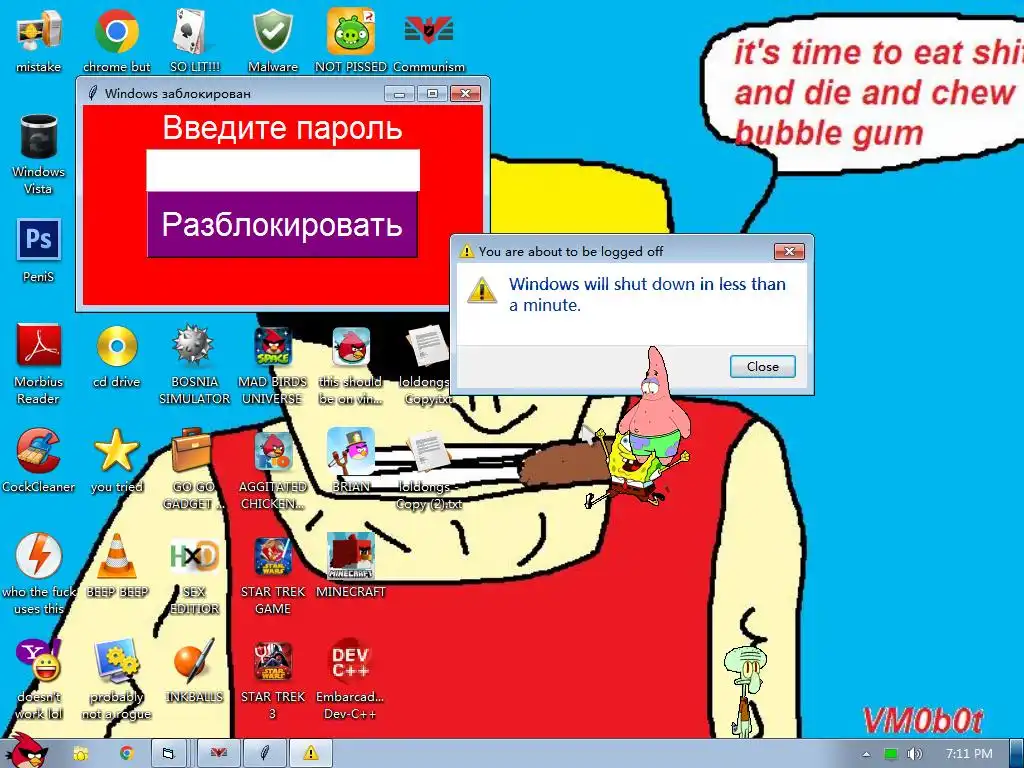The image size is (1024, 768).
Task: Minimize the 'Windows заблокирован' window
Action: [400, 93]
